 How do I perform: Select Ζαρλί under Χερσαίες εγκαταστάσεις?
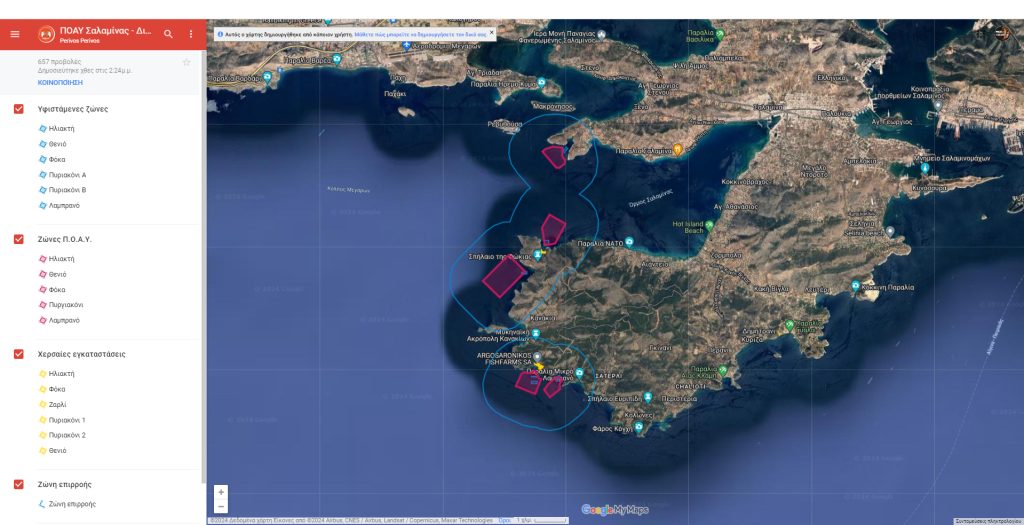tap(57, 404)
